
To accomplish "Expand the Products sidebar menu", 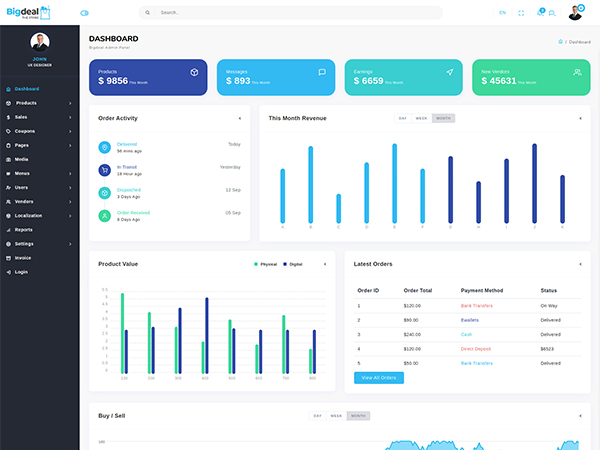I will point(38,103).
